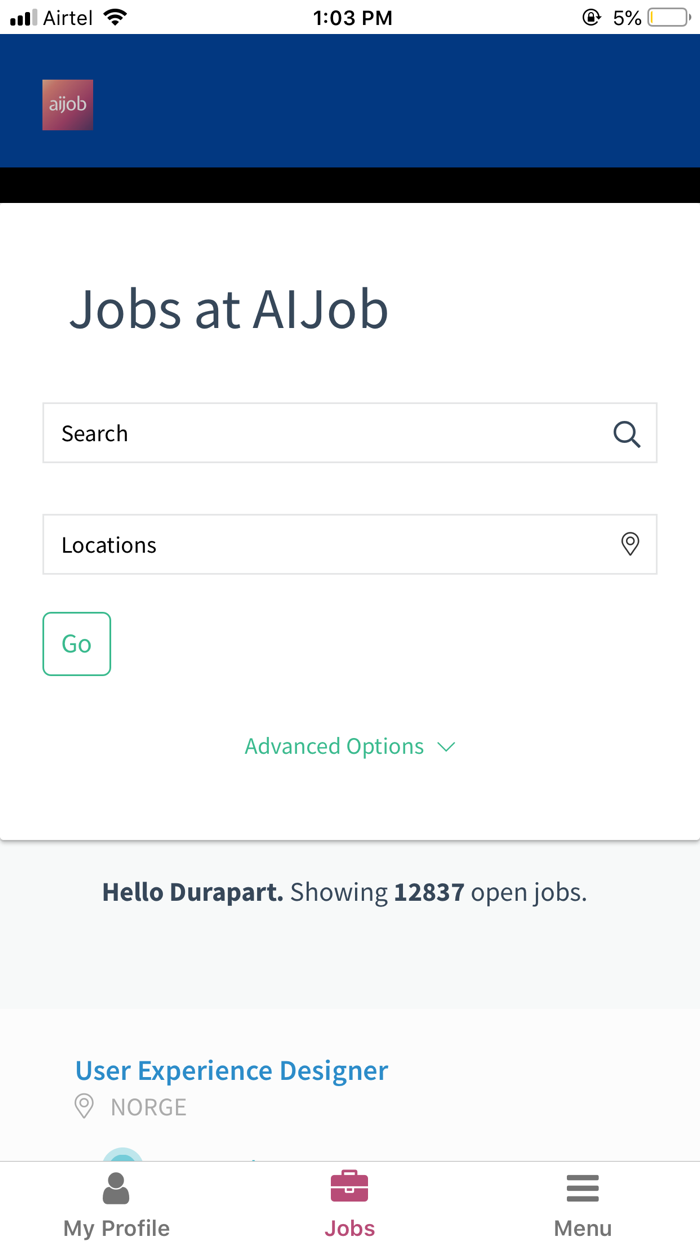The width and height of the screenshot is (700, 1244).
Task: Tap the battery indicator showing 5%
Action: point(666,16)
